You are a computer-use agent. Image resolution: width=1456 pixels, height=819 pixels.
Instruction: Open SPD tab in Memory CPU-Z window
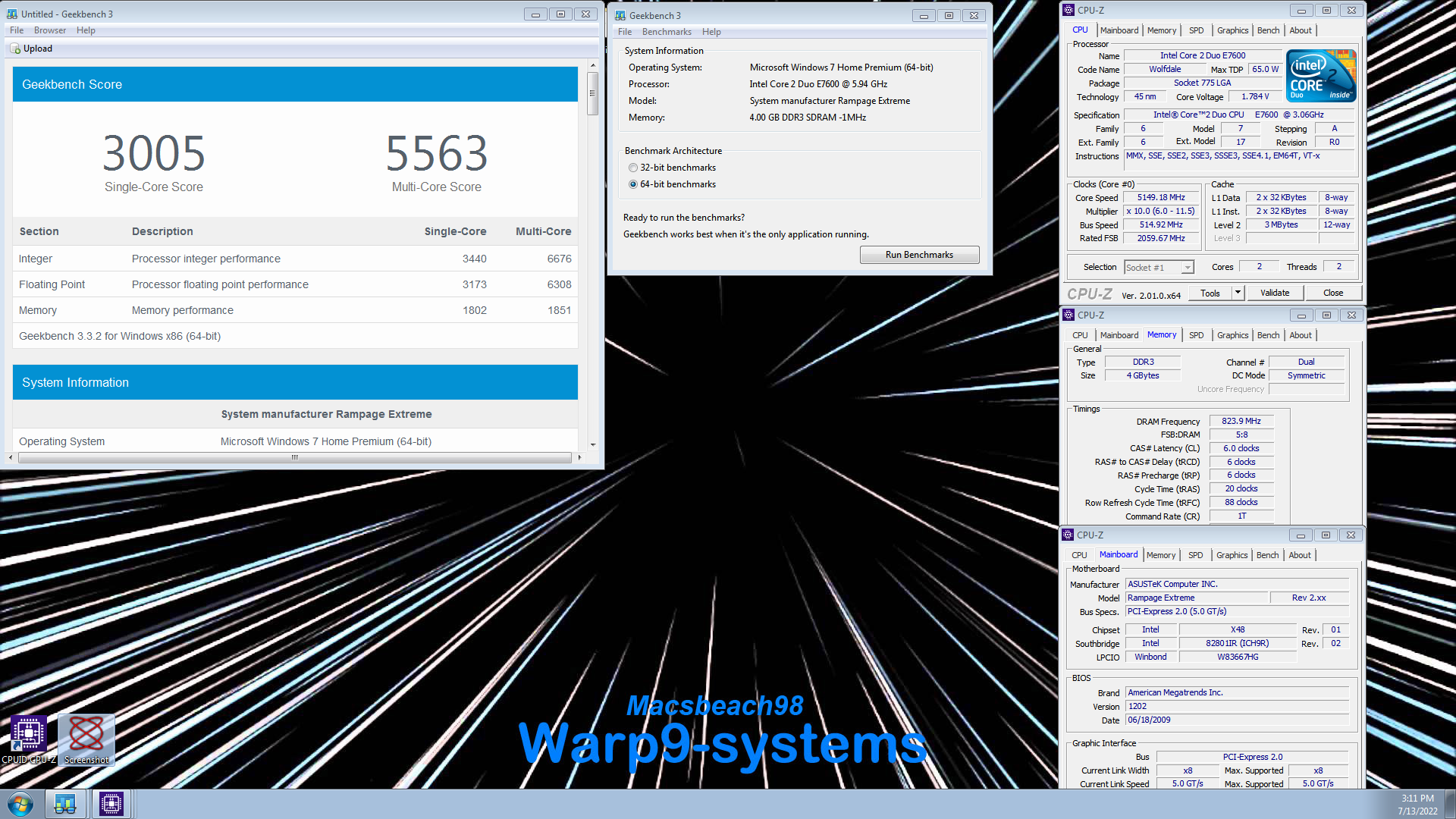pos(1197,335)
